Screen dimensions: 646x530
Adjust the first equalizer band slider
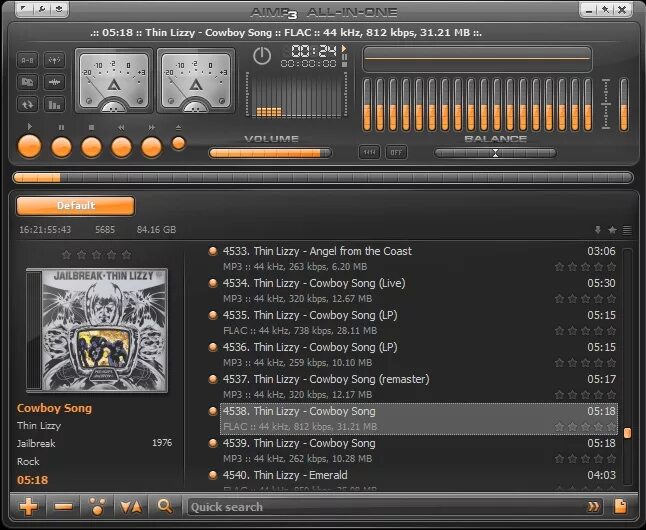point(367,105)
